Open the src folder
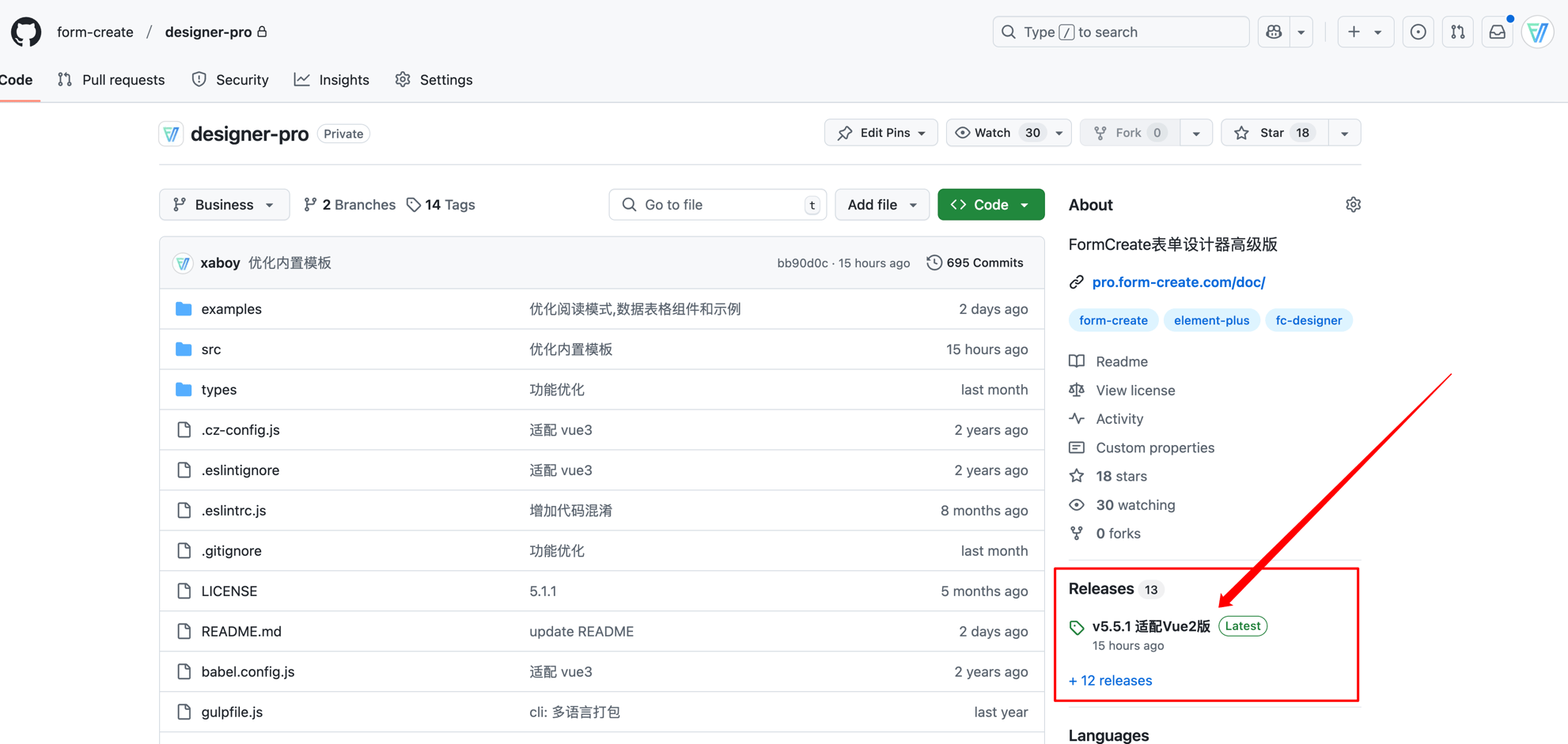 click(211, 349)
